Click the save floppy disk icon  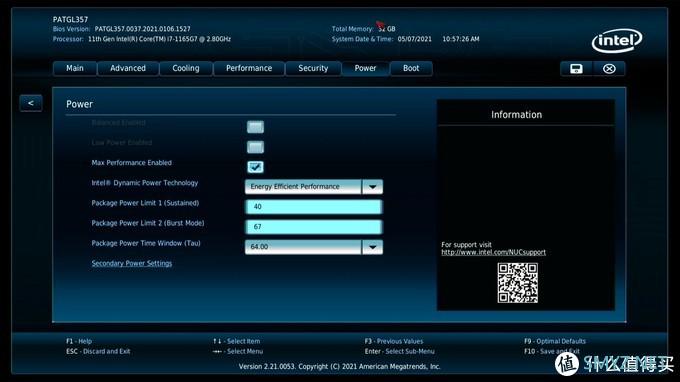pos(576,69)
